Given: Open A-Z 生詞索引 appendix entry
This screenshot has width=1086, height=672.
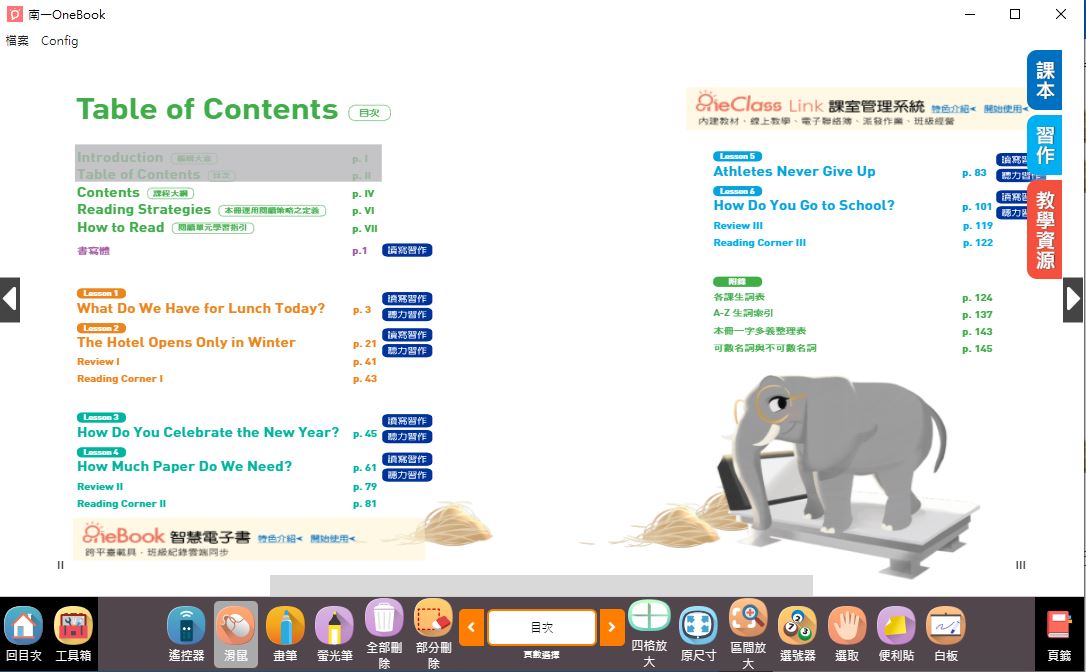Looking at the screenshot, I should pyautogui.click(x=743, y=313).
